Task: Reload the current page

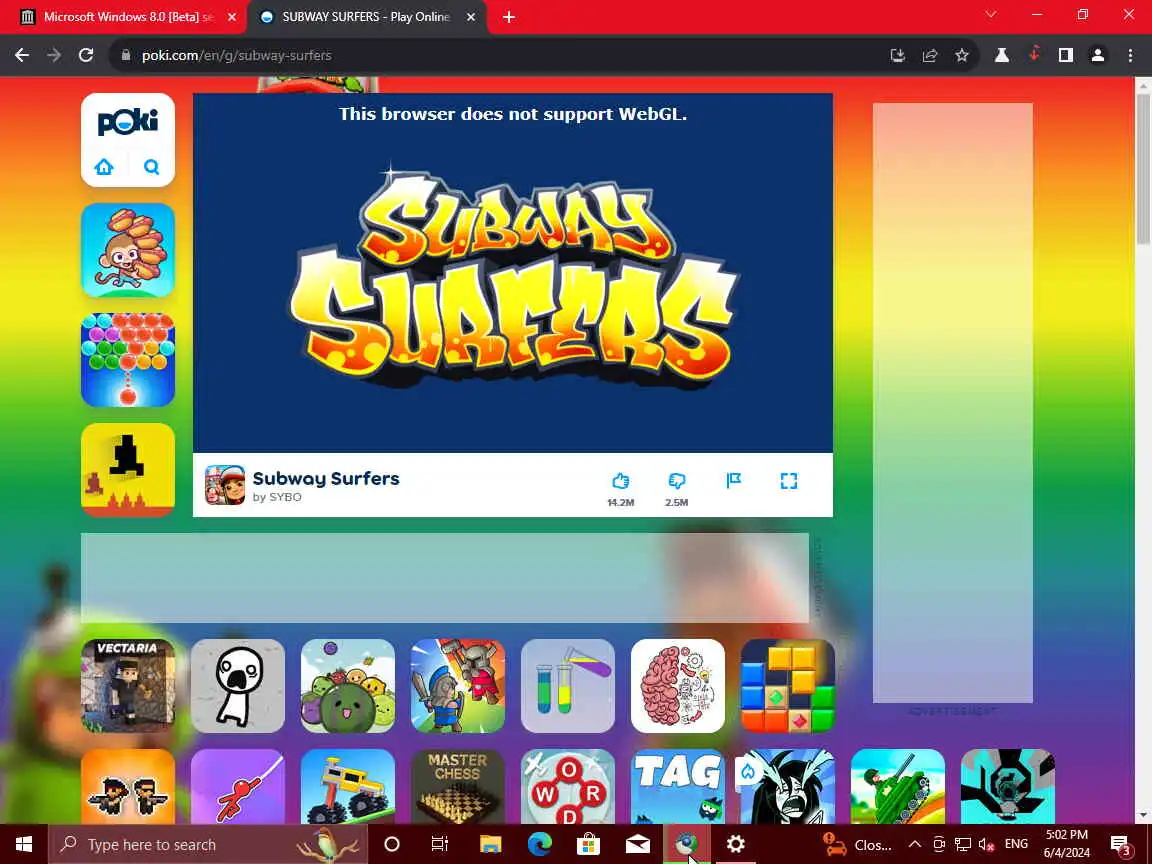Action: (x=86, y=55)
